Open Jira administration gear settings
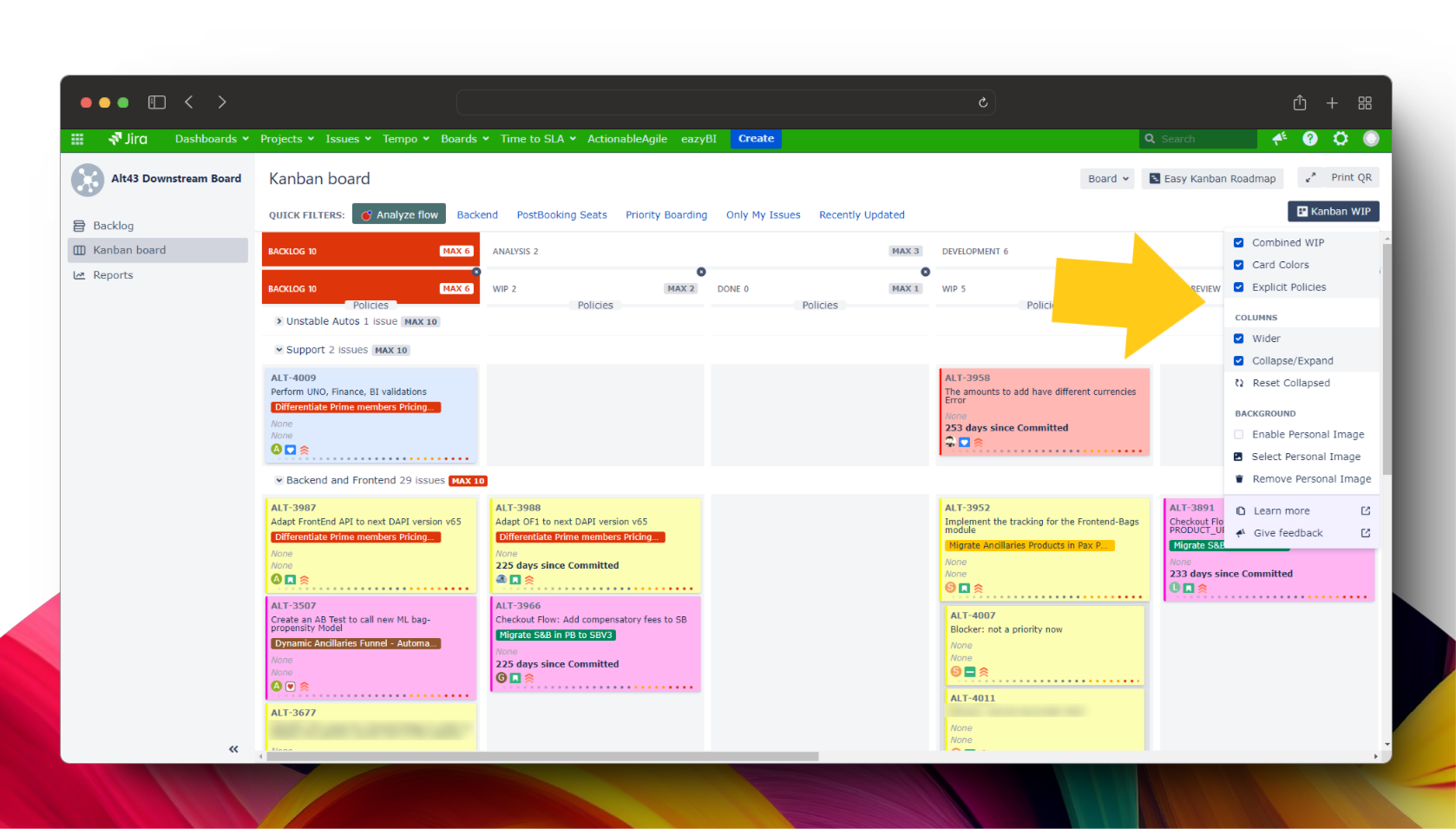The height and width of the screenshot is (829, 1456). [x=1341, y=139]
